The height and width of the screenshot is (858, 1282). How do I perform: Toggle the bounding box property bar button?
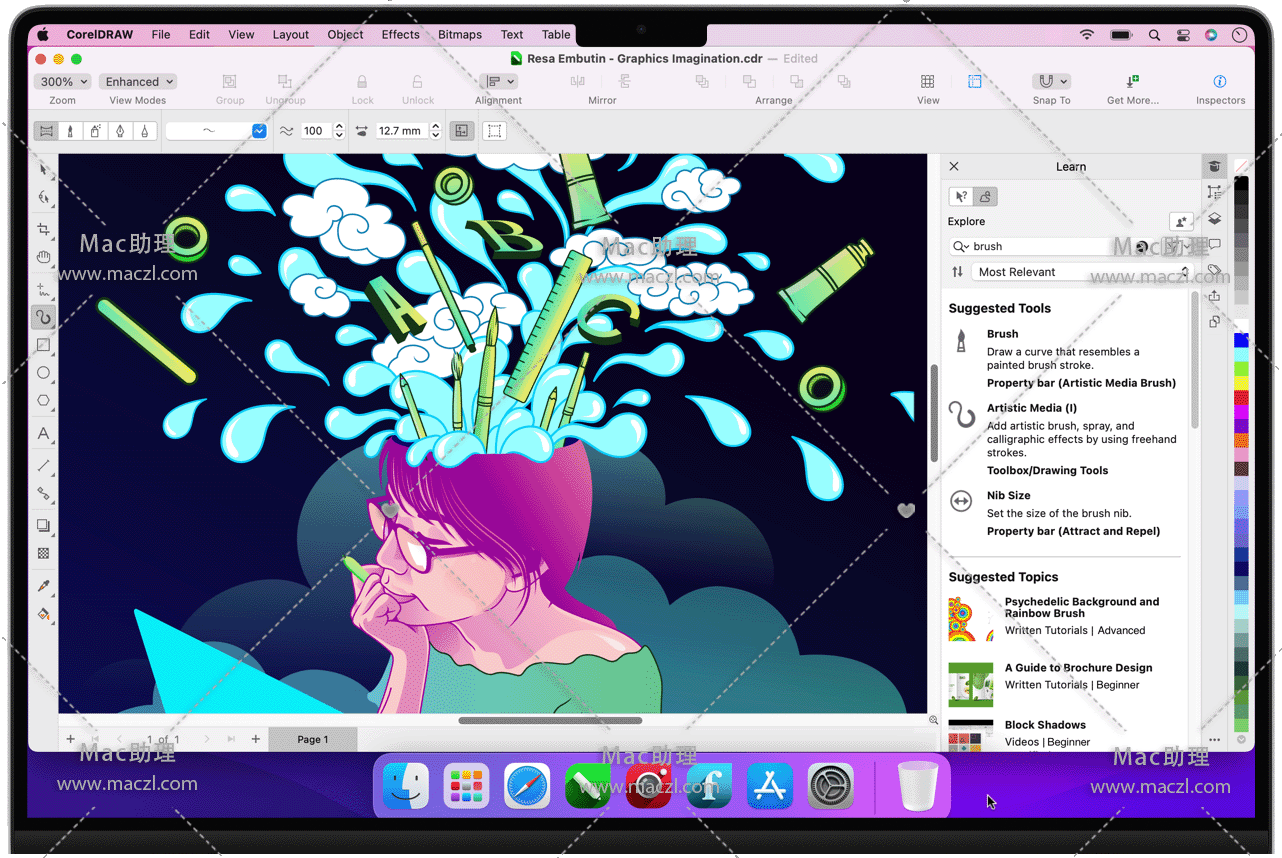click(494, 131)
